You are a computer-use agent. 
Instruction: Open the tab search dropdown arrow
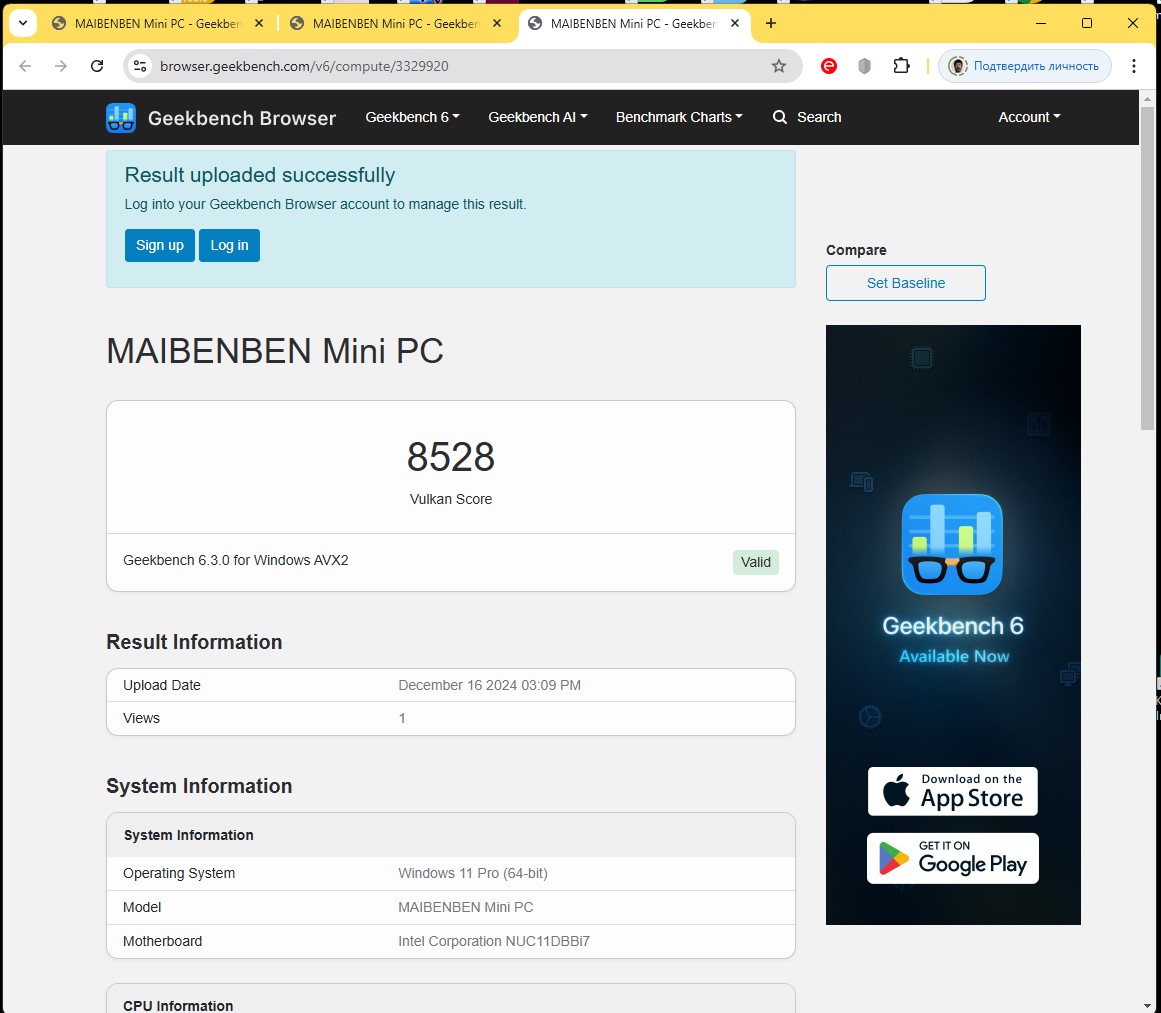[x=23, y=23]
